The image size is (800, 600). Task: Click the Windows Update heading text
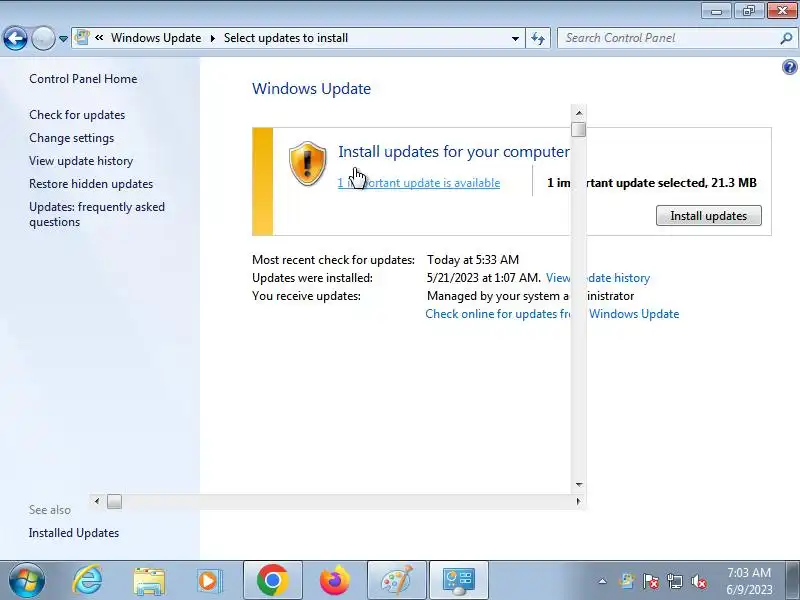[x=311, y=89]
